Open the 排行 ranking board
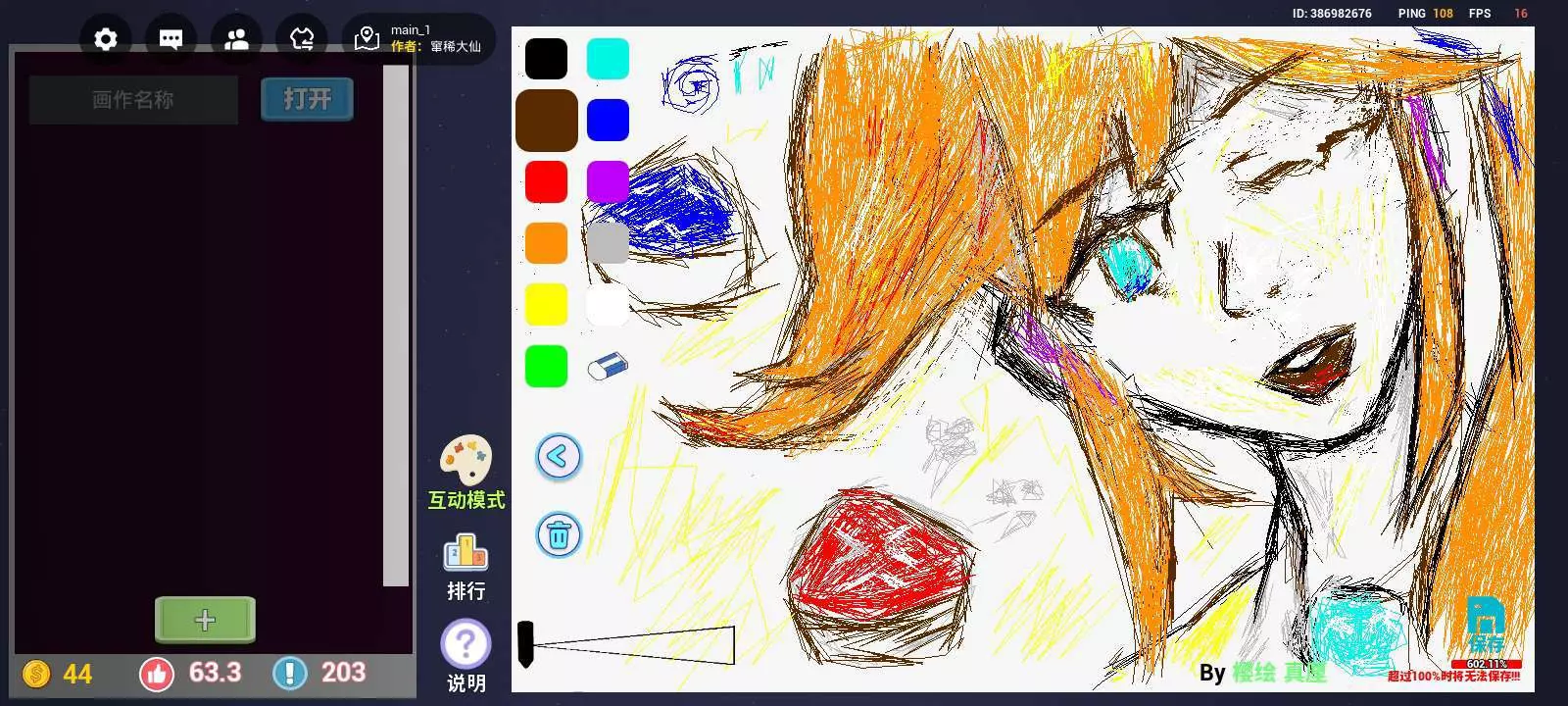Screen dimensions: 1568x706 click(x=465, y=566)
